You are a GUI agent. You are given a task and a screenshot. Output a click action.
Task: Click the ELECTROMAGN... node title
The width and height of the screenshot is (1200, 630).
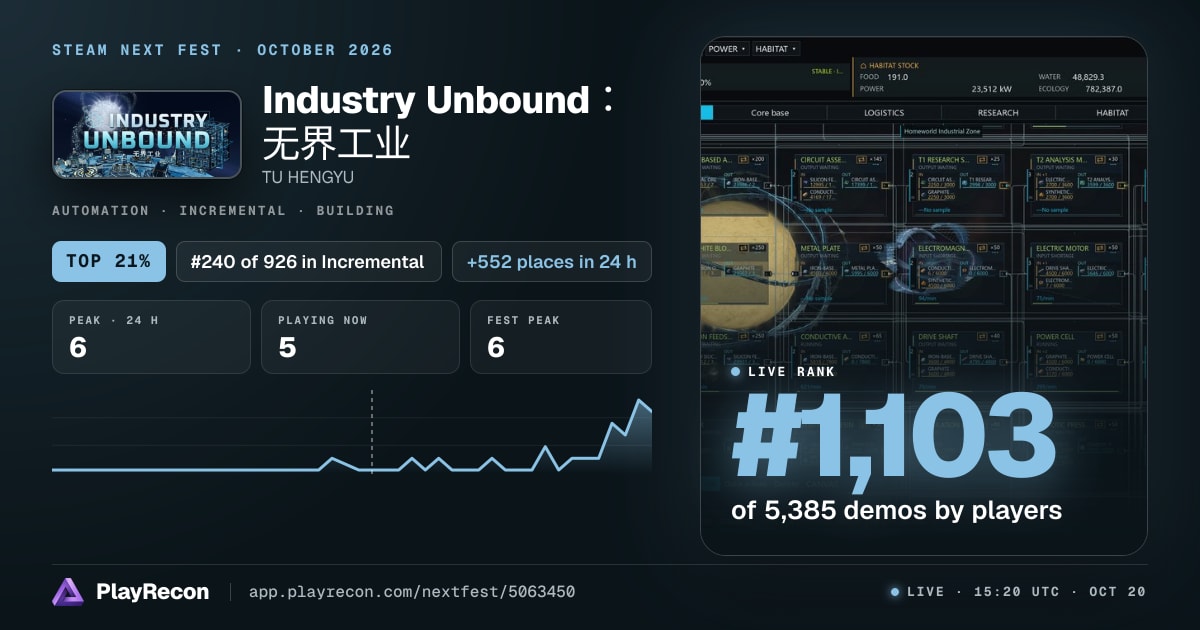click(x=942, y=248)
